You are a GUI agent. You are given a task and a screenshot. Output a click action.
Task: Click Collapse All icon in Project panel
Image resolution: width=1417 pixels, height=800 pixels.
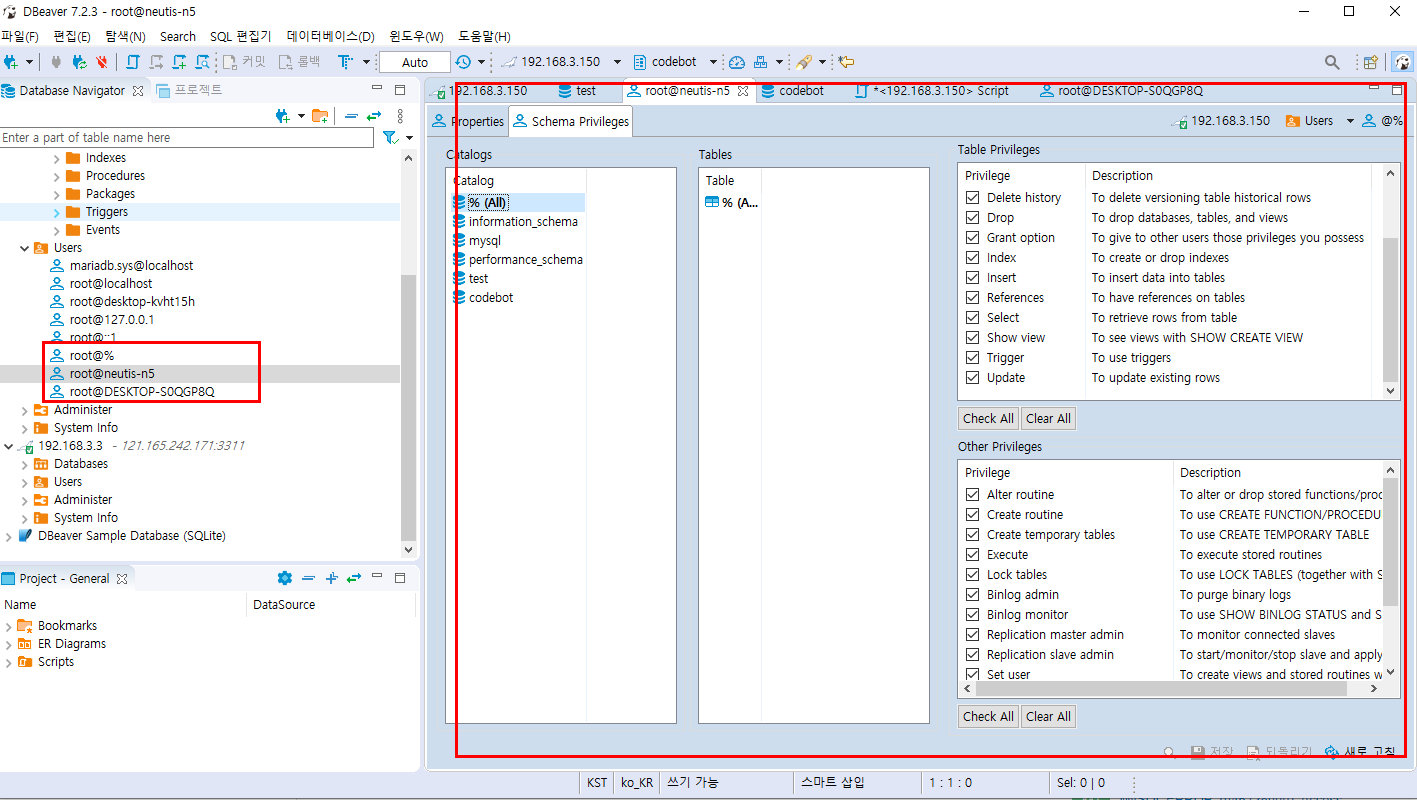309,578
